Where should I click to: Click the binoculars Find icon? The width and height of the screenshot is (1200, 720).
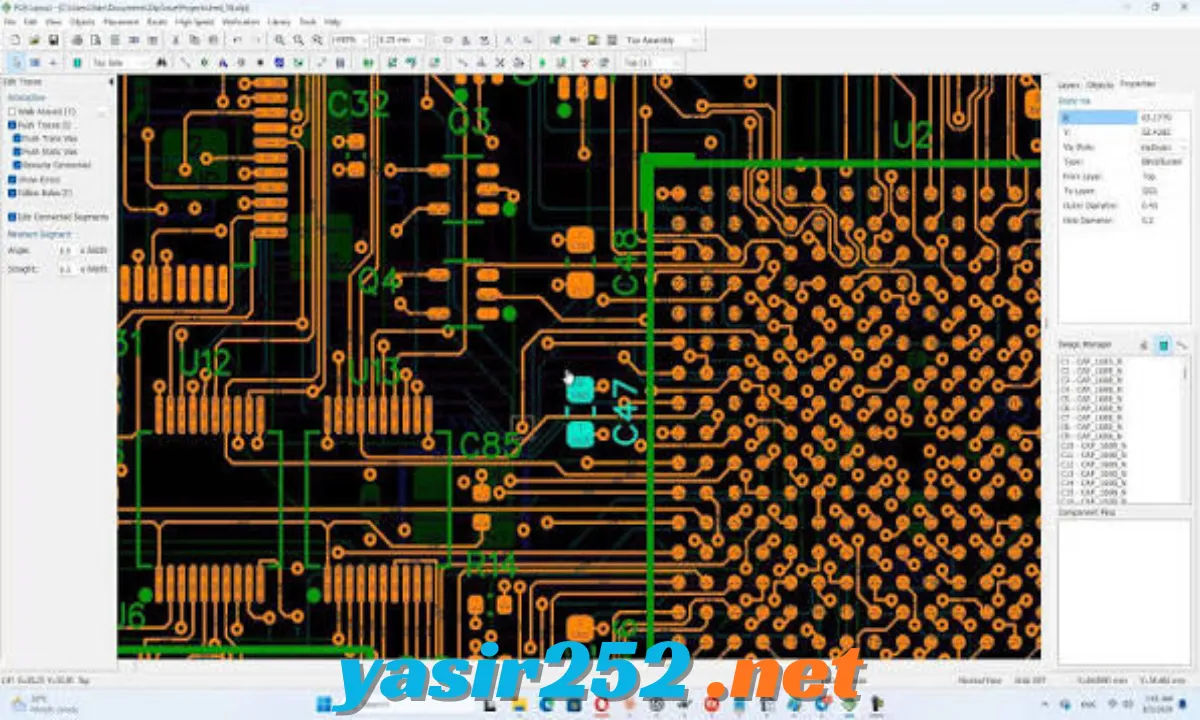point(161,62)
